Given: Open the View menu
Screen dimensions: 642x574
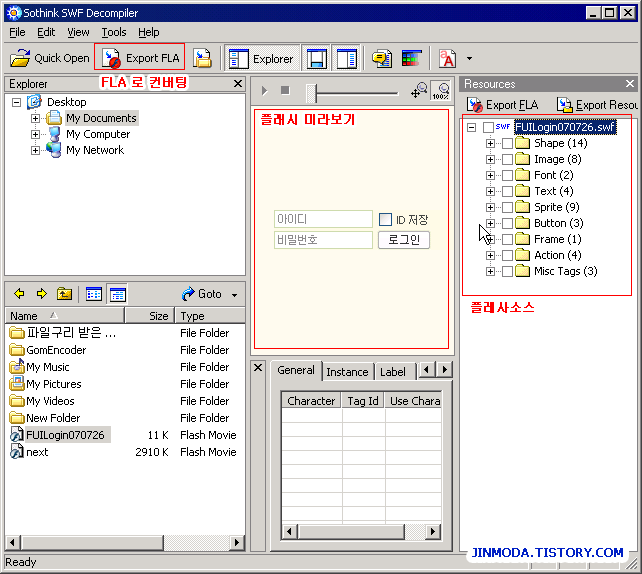Looking at the screenshot, I should (x=78, y=32).
